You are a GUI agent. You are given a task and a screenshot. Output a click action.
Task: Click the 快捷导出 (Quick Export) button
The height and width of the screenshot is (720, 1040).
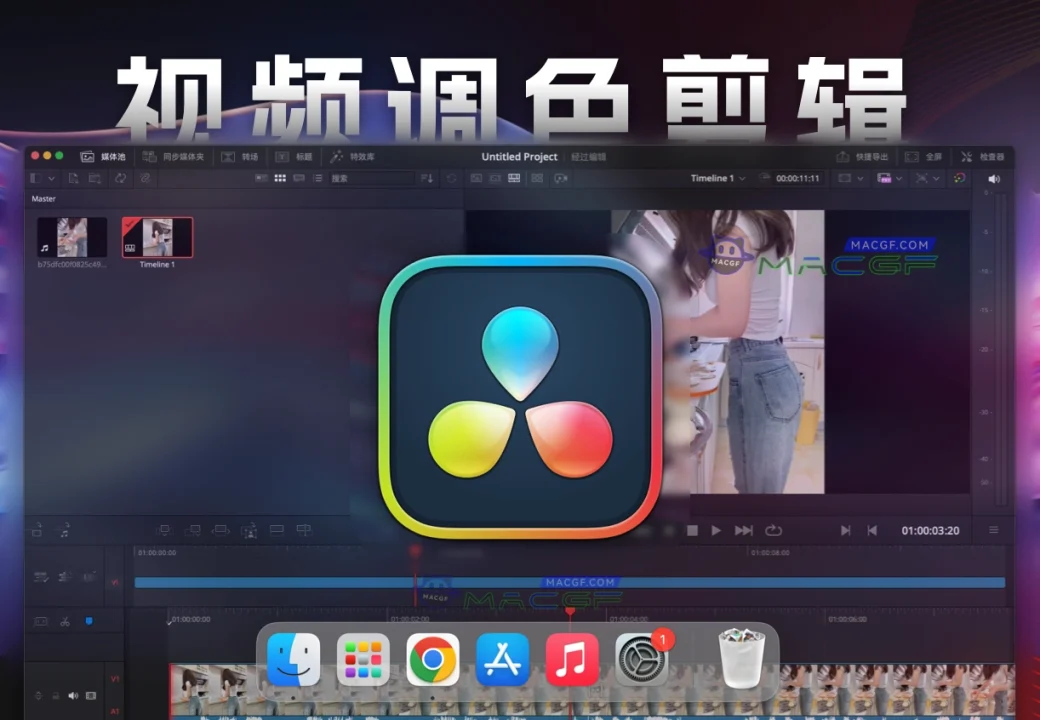(866, 156)
